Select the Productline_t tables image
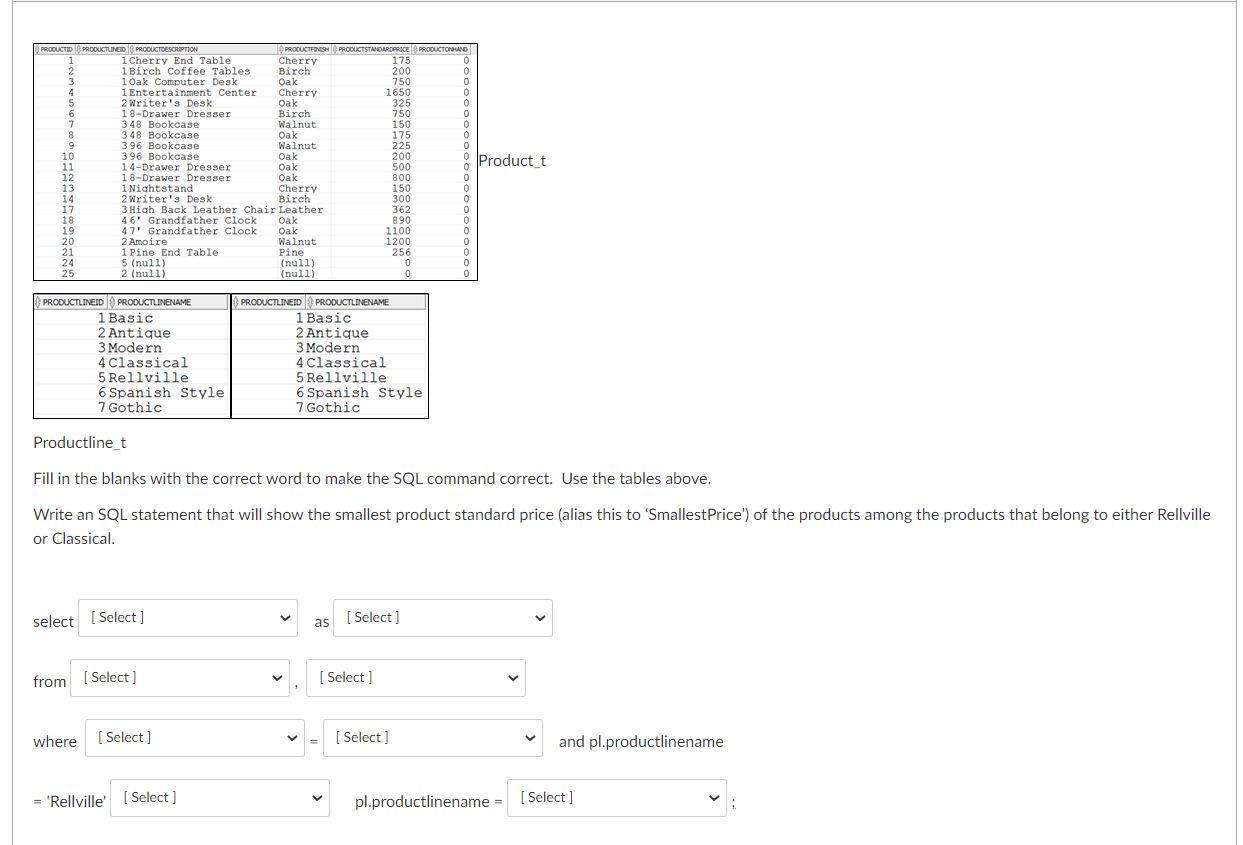1243x845 pixels. click(x=230, y=355)
